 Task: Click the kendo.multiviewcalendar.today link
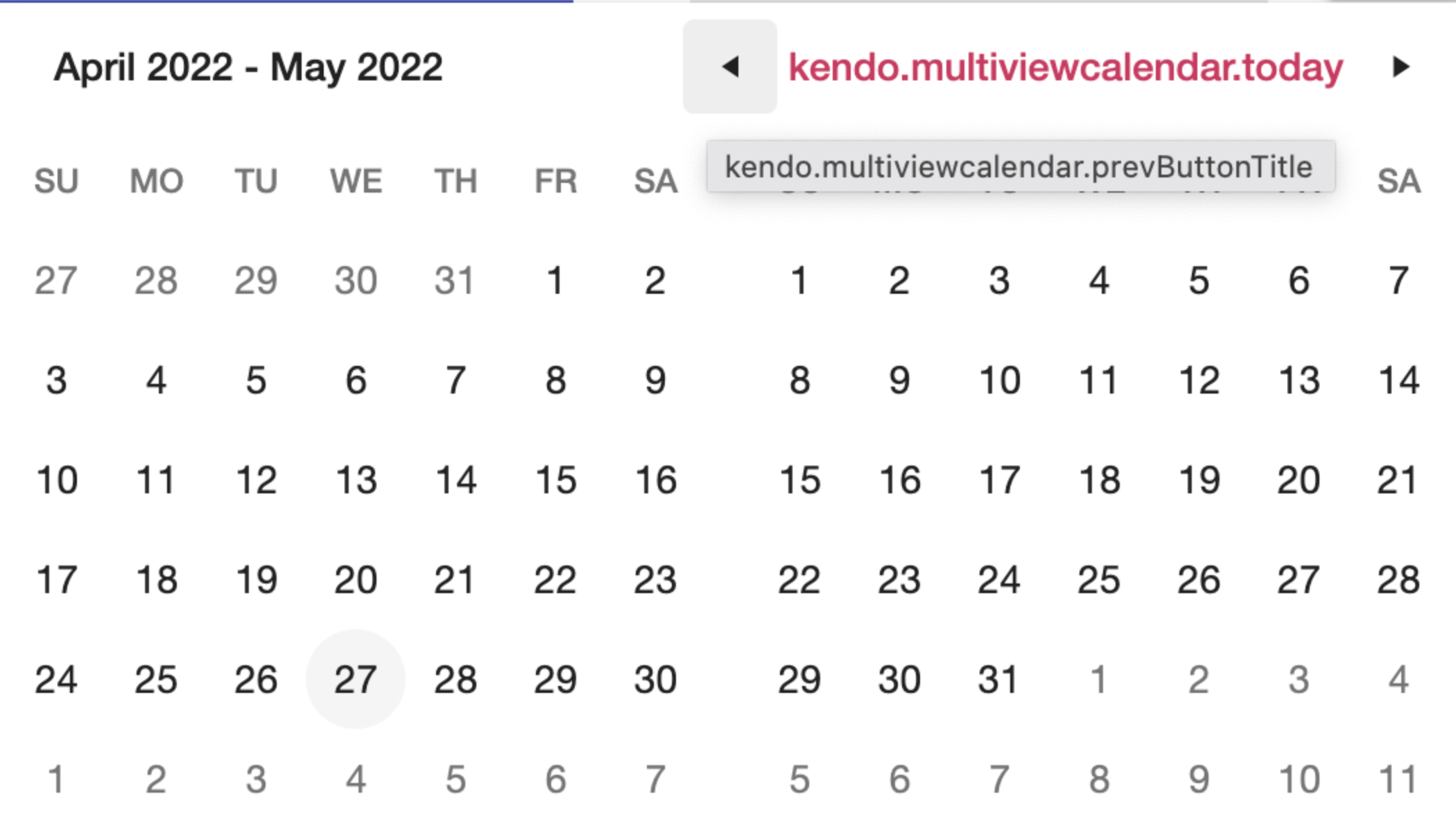(1066, 67)
